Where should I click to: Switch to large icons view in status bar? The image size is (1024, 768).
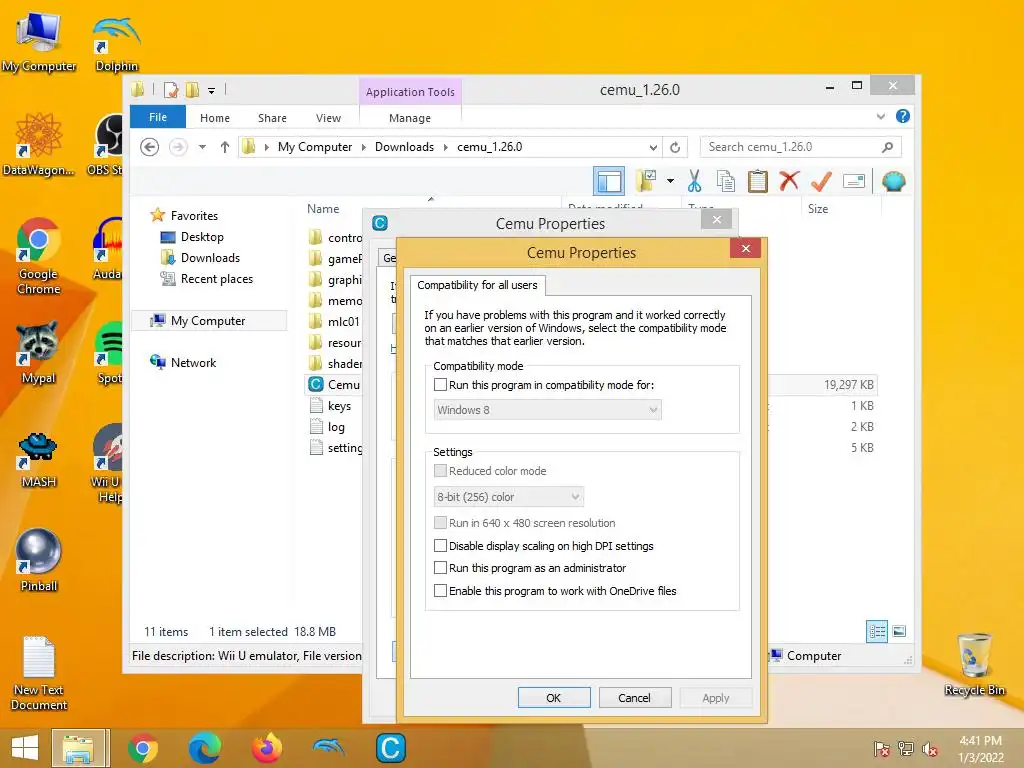899,631
